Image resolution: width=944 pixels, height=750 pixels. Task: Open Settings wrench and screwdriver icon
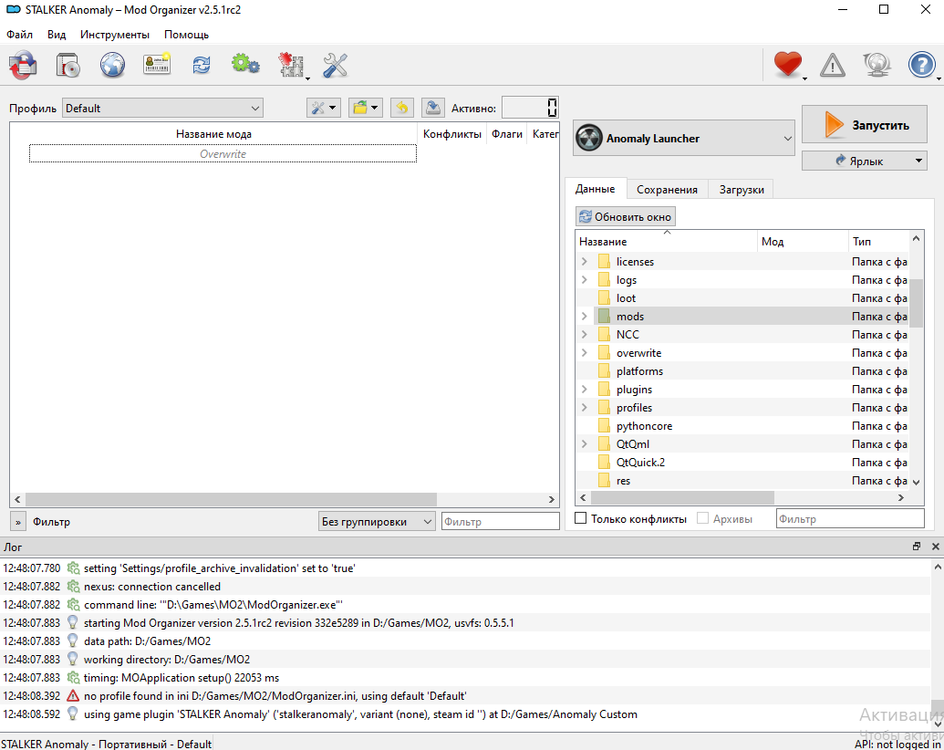point(335,66)
